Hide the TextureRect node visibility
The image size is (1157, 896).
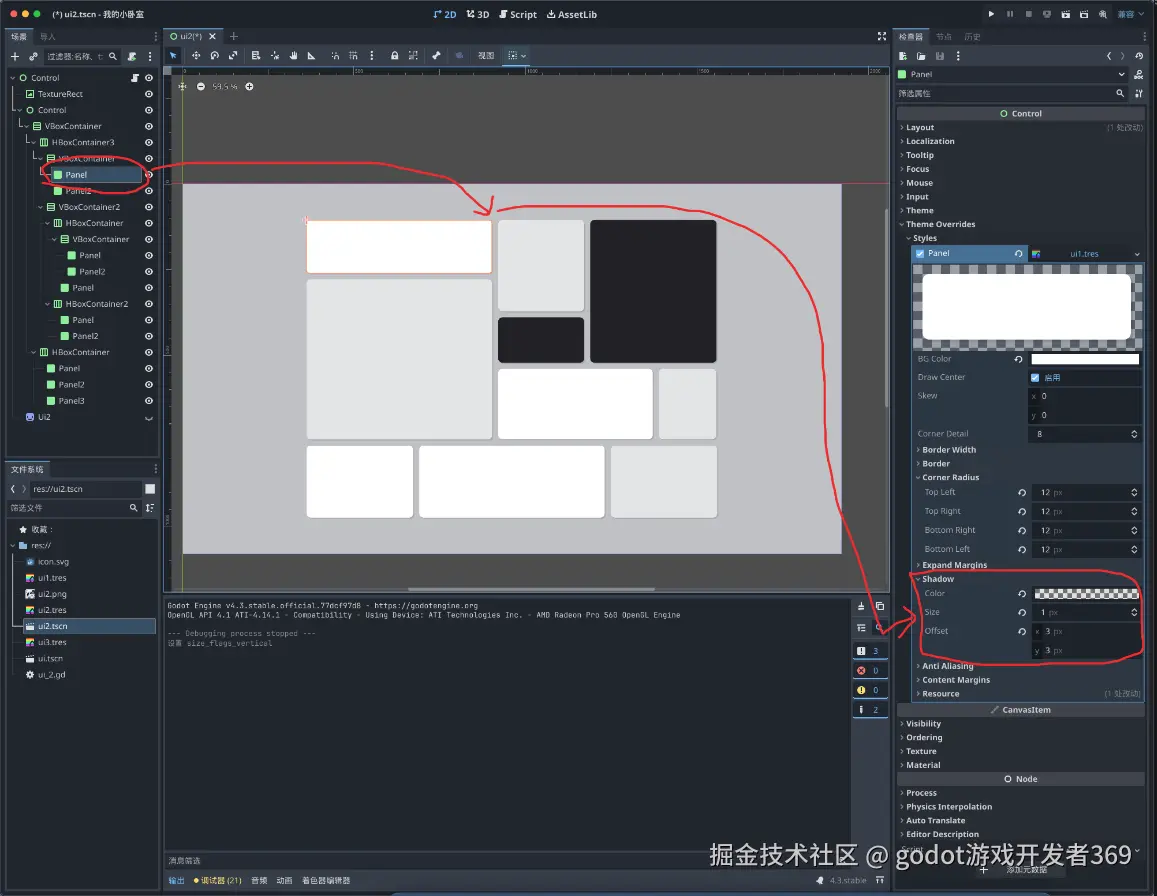(x=149, y=94)
